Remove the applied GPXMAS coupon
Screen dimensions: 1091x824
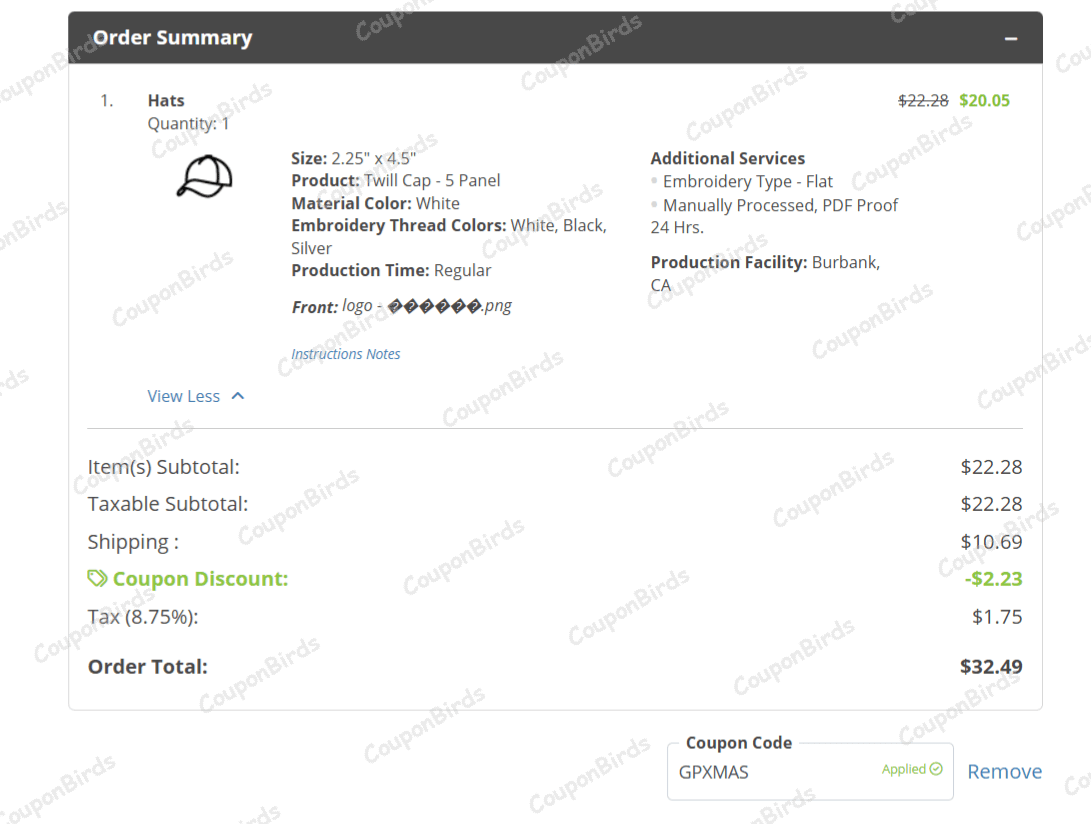1004,771
